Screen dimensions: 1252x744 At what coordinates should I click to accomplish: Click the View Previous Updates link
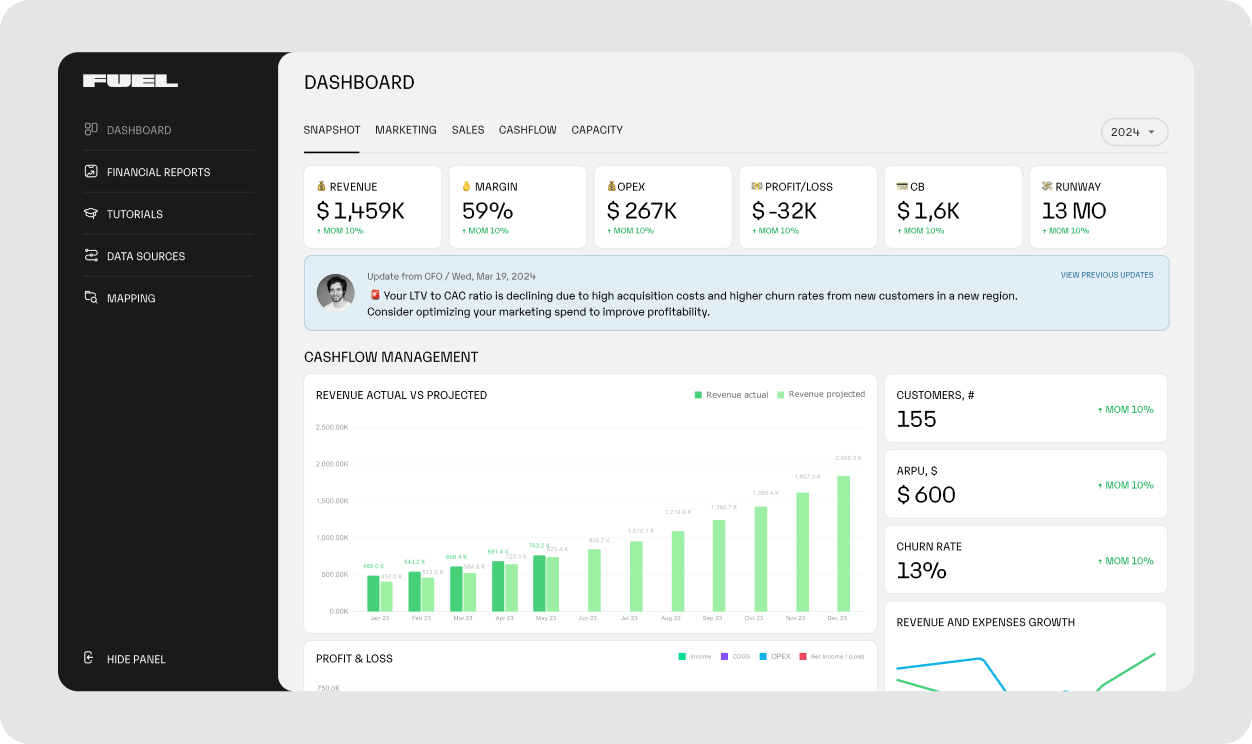point(1107,274)
